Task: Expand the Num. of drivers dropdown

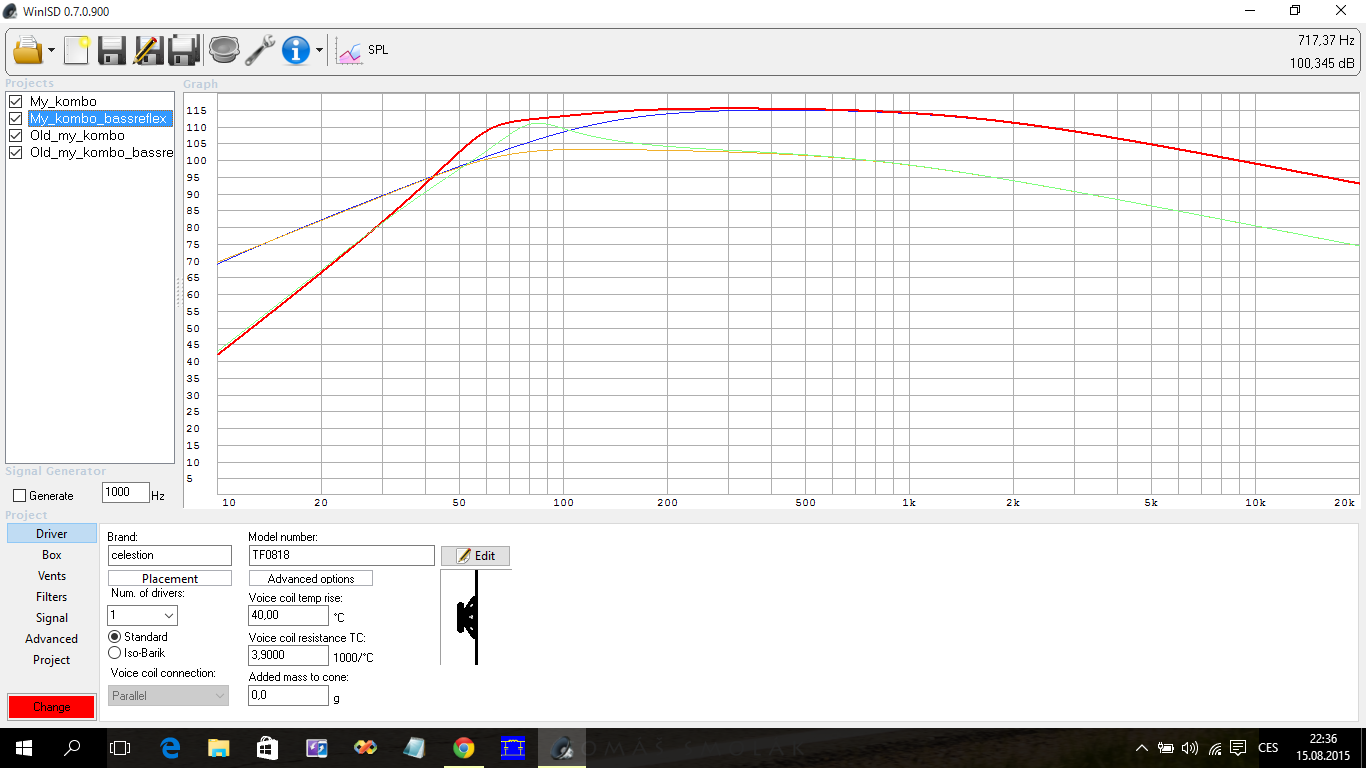Action: tap(168, 616)
